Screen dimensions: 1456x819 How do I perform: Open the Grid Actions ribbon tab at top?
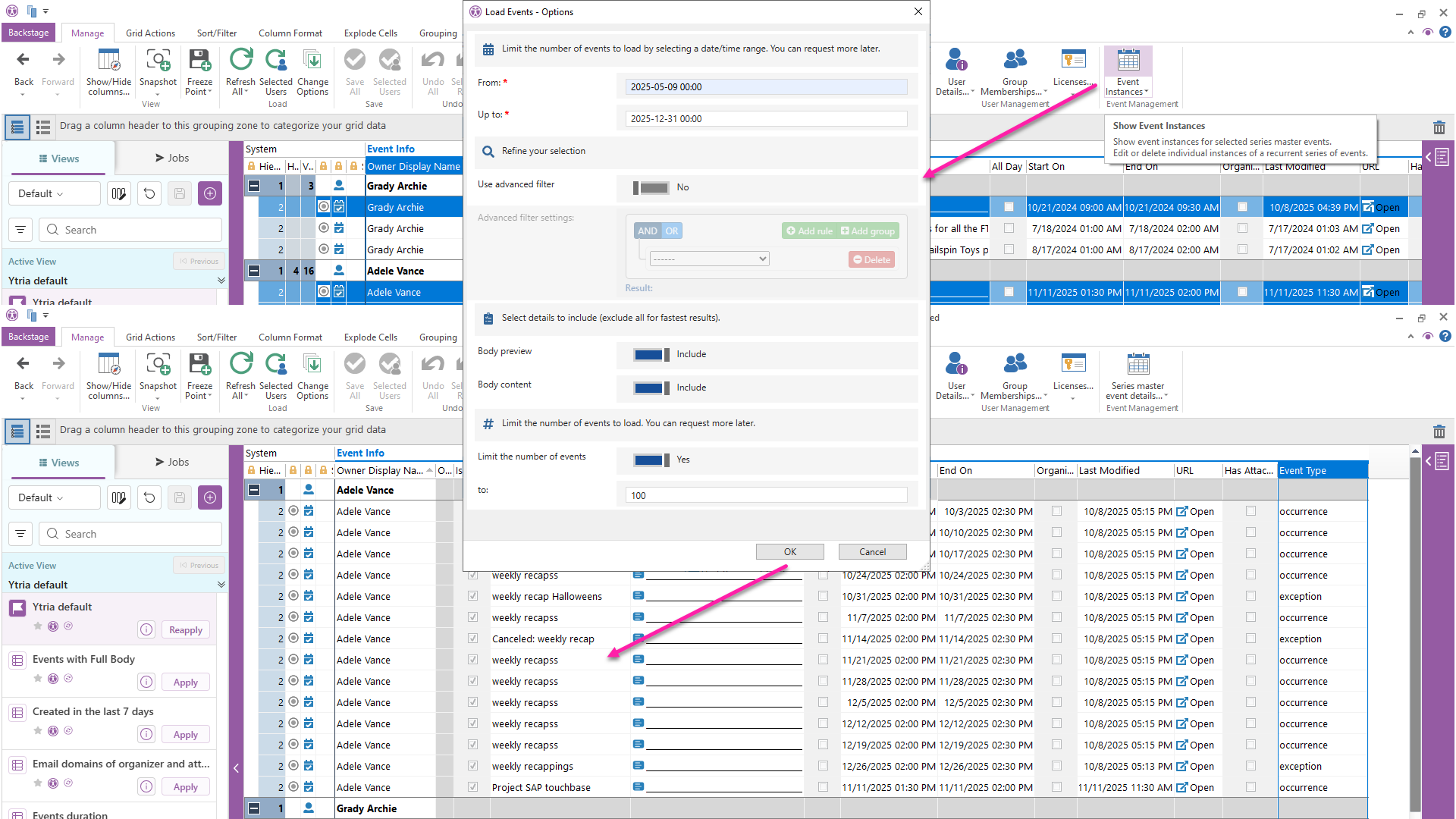pos(150,33)
